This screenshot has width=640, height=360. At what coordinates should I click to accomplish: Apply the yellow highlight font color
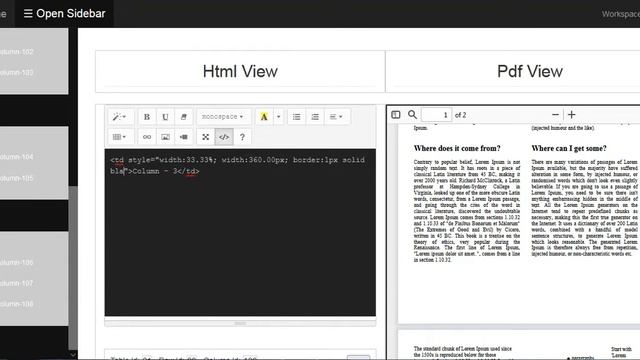coord(264,117)
